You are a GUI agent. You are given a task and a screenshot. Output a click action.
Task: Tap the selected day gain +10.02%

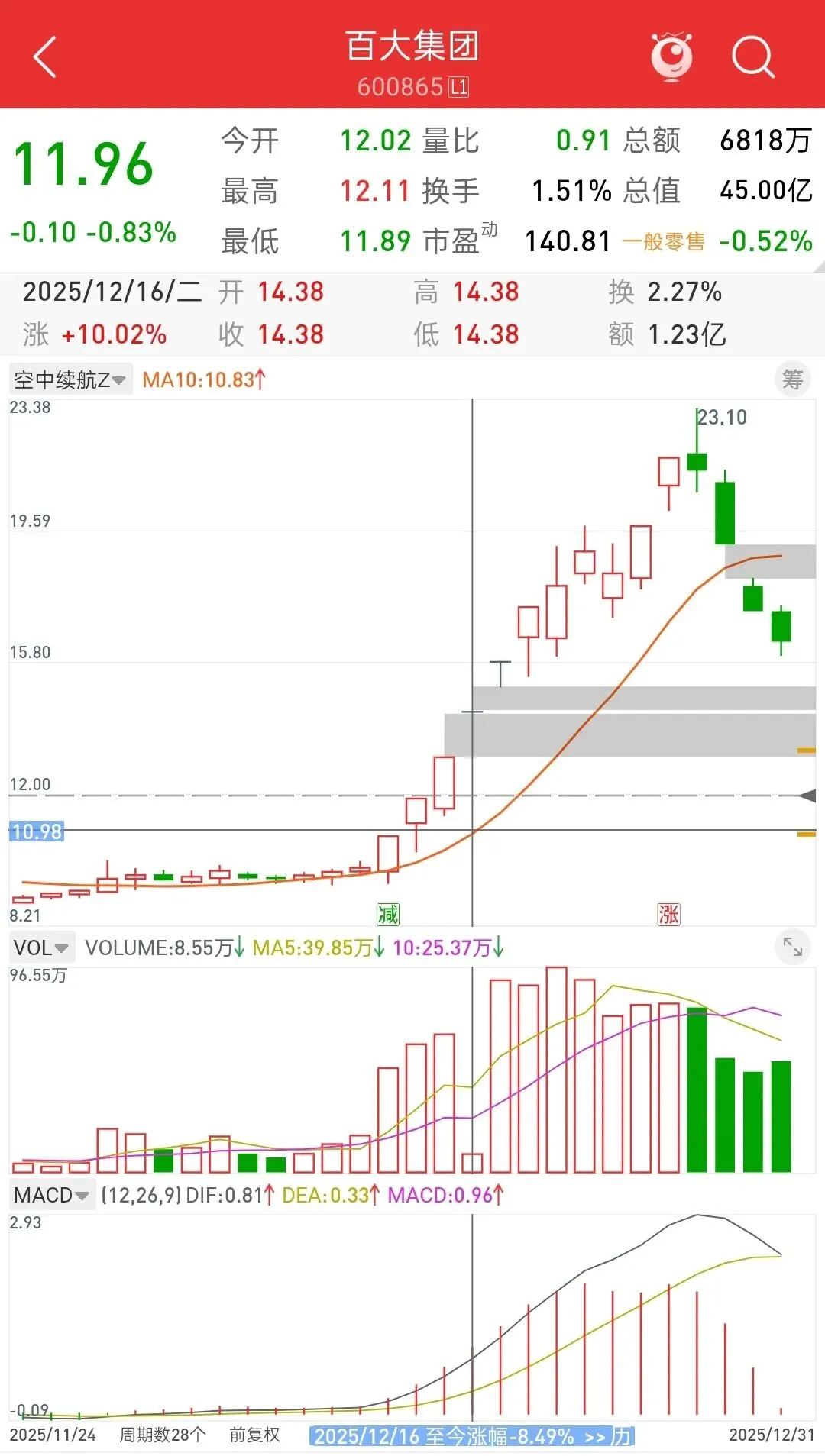point(114,334)
